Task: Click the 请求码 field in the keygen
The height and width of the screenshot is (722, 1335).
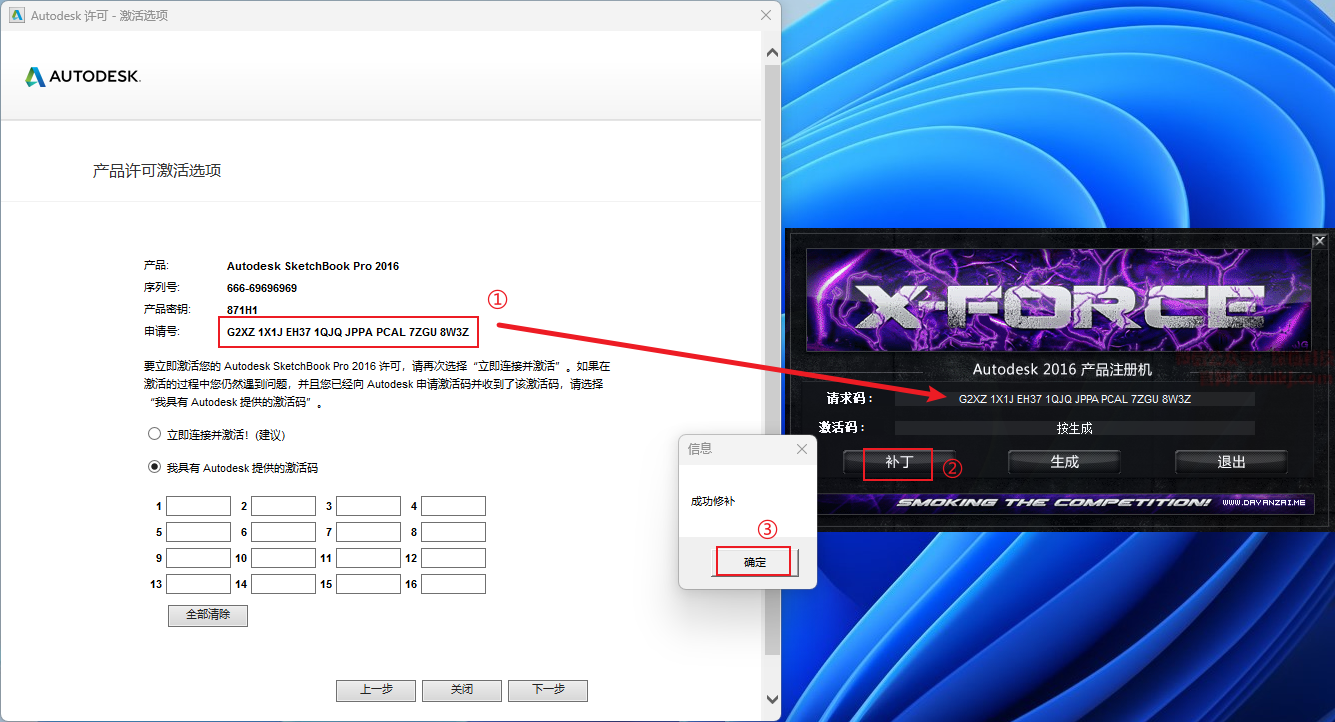Action: pos(1074,399)
